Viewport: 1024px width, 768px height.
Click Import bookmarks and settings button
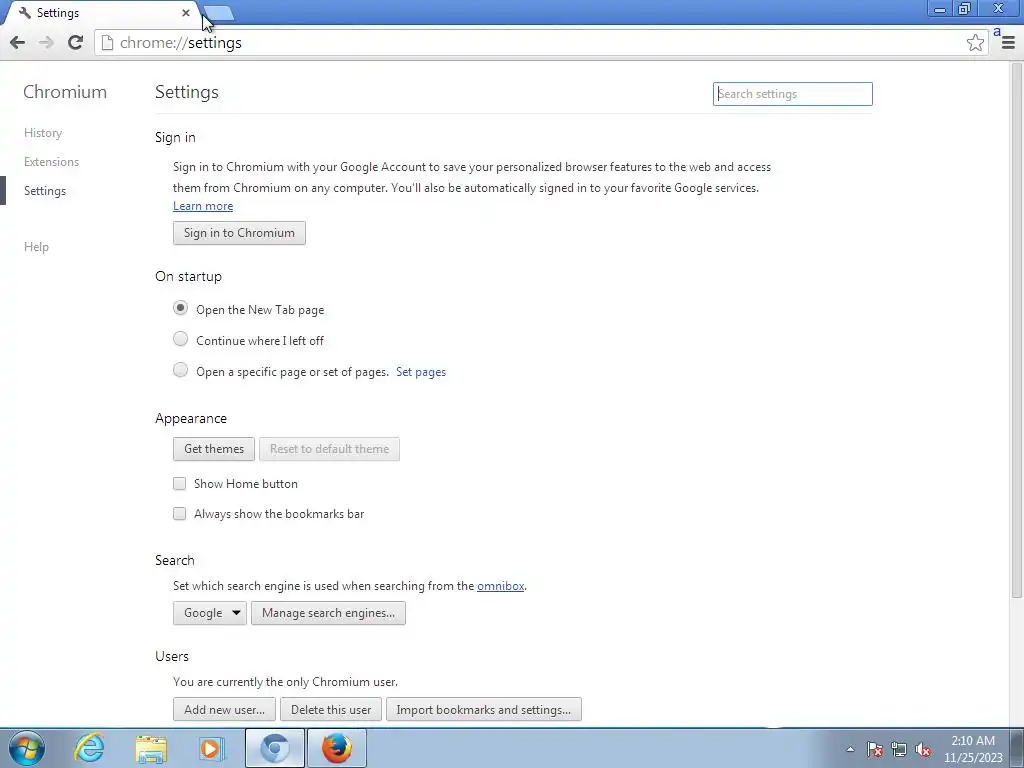coord(483,710)
